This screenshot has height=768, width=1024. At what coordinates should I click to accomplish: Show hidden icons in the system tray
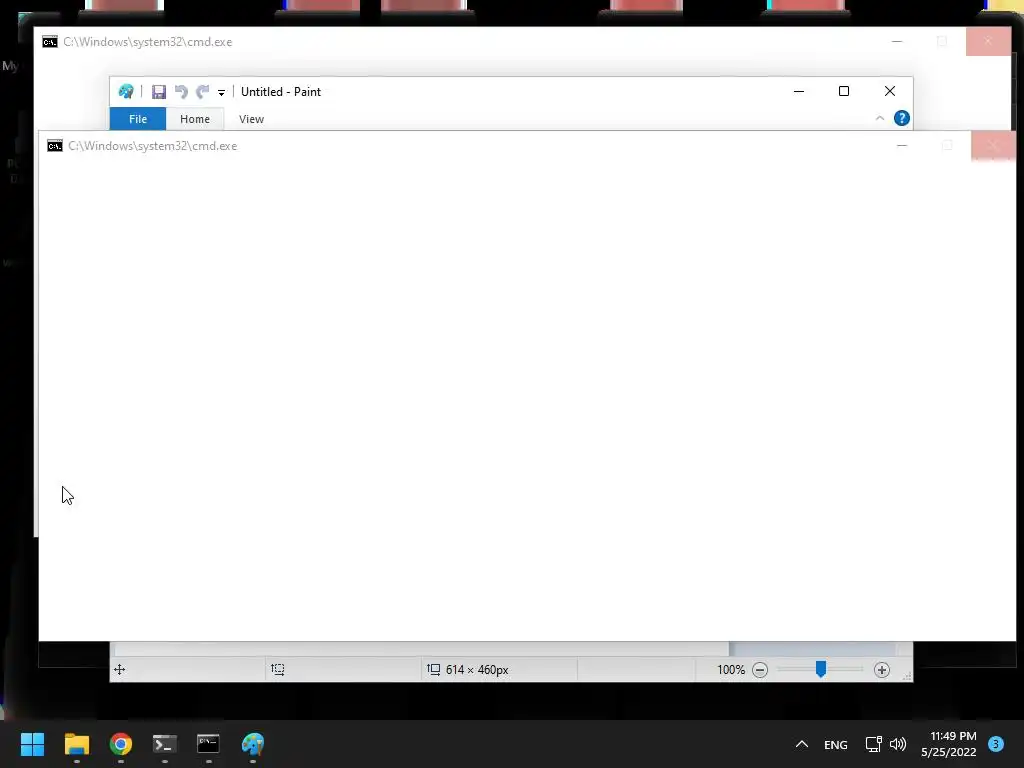pos(802,744)
